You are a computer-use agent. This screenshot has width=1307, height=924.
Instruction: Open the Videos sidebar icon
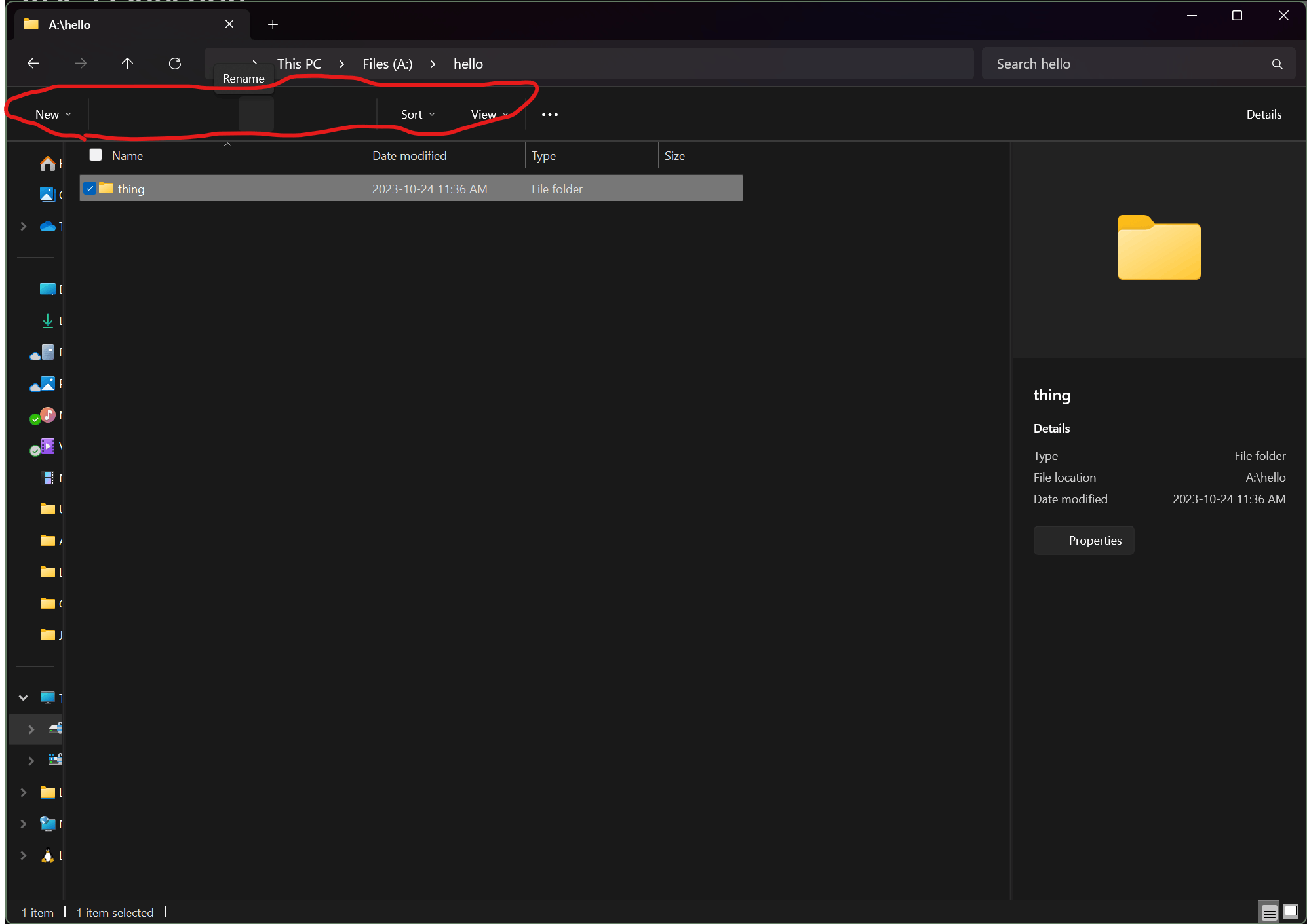(48, 446)
